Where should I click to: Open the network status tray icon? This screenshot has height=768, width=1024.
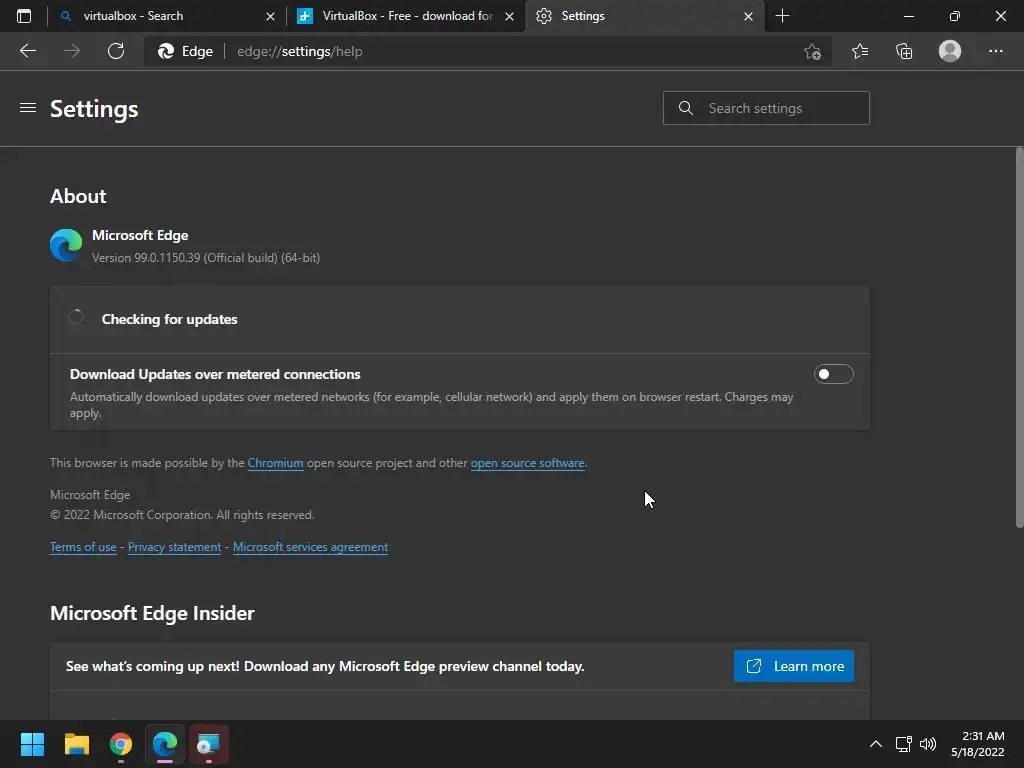pos(903,744)
